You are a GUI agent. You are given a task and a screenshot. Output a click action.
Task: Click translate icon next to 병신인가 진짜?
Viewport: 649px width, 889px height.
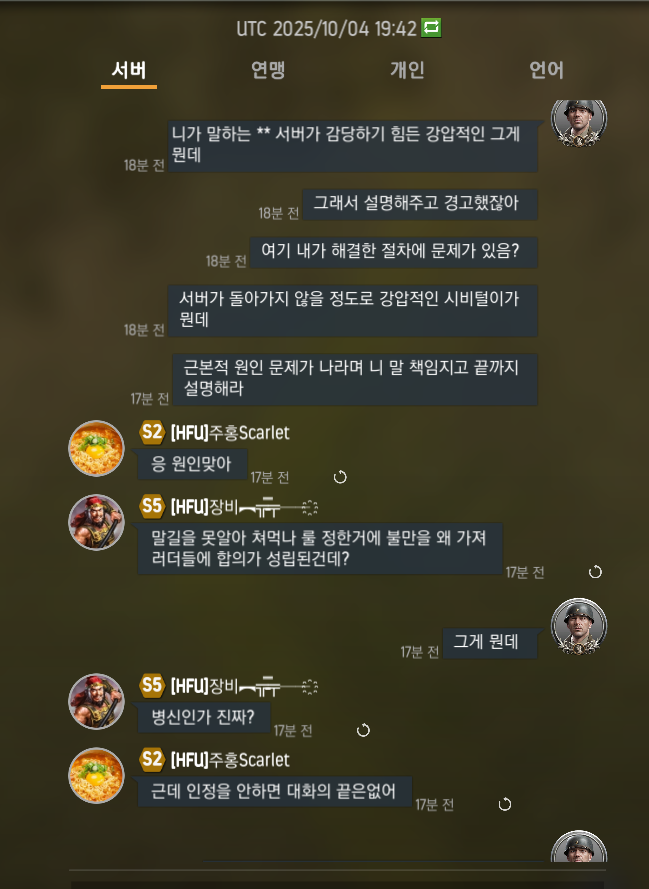point(363,730)
